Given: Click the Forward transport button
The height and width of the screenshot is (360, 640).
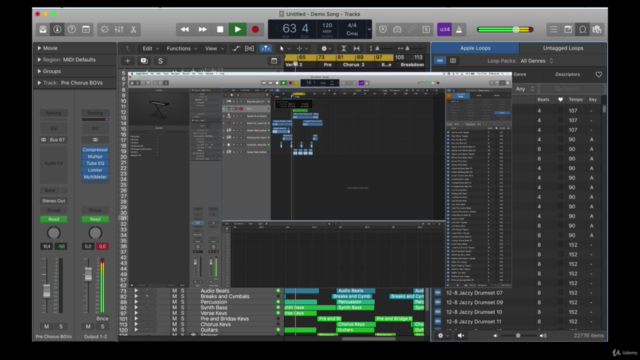Looking at the screenshot, I should (x=202, y=29).
